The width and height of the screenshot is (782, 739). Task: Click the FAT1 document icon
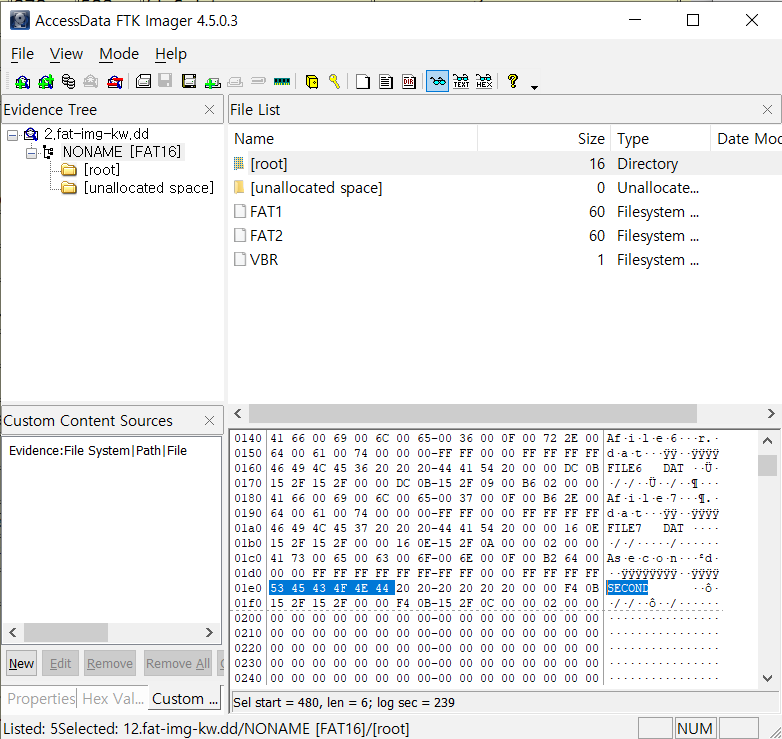point(240,211)
